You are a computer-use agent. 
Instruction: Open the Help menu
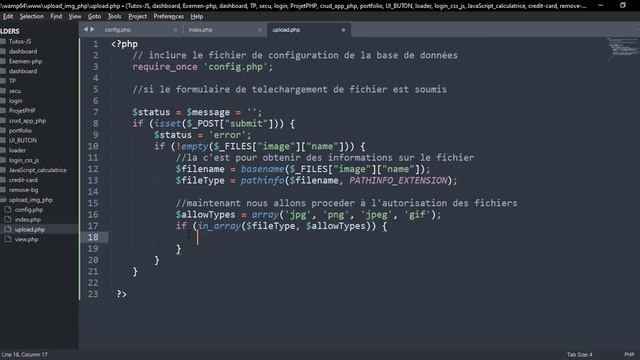tap(197, 16)
